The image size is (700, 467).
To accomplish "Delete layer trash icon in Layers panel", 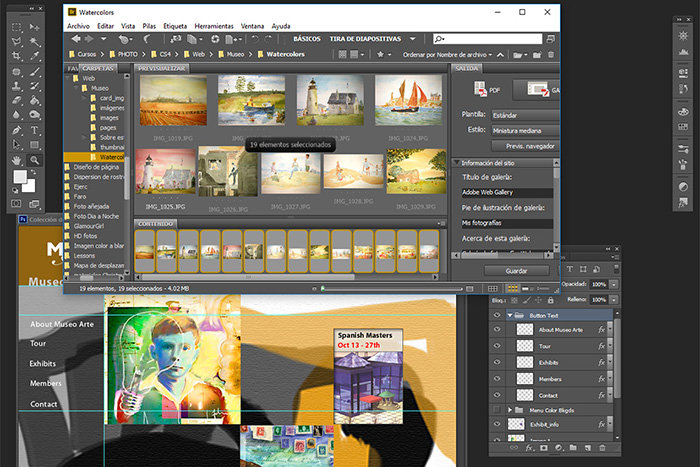I will [602, 447].
